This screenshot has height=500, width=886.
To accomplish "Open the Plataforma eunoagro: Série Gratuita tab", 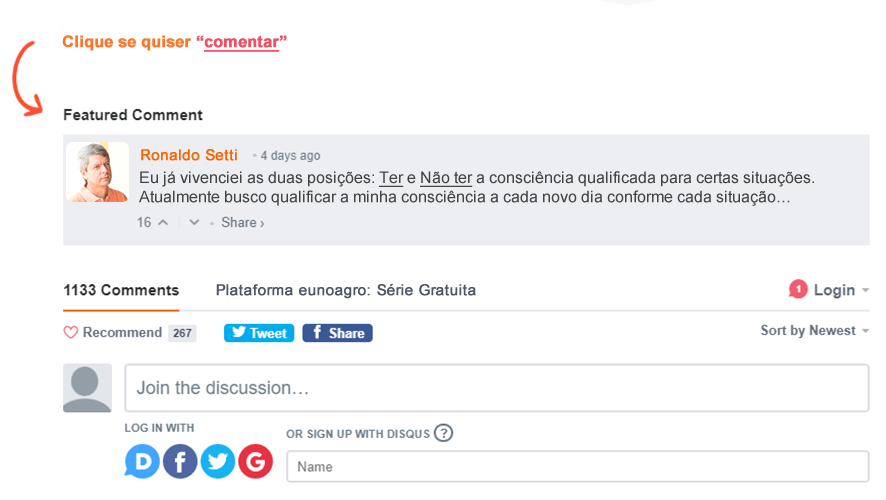I will [x=346, y=290].
